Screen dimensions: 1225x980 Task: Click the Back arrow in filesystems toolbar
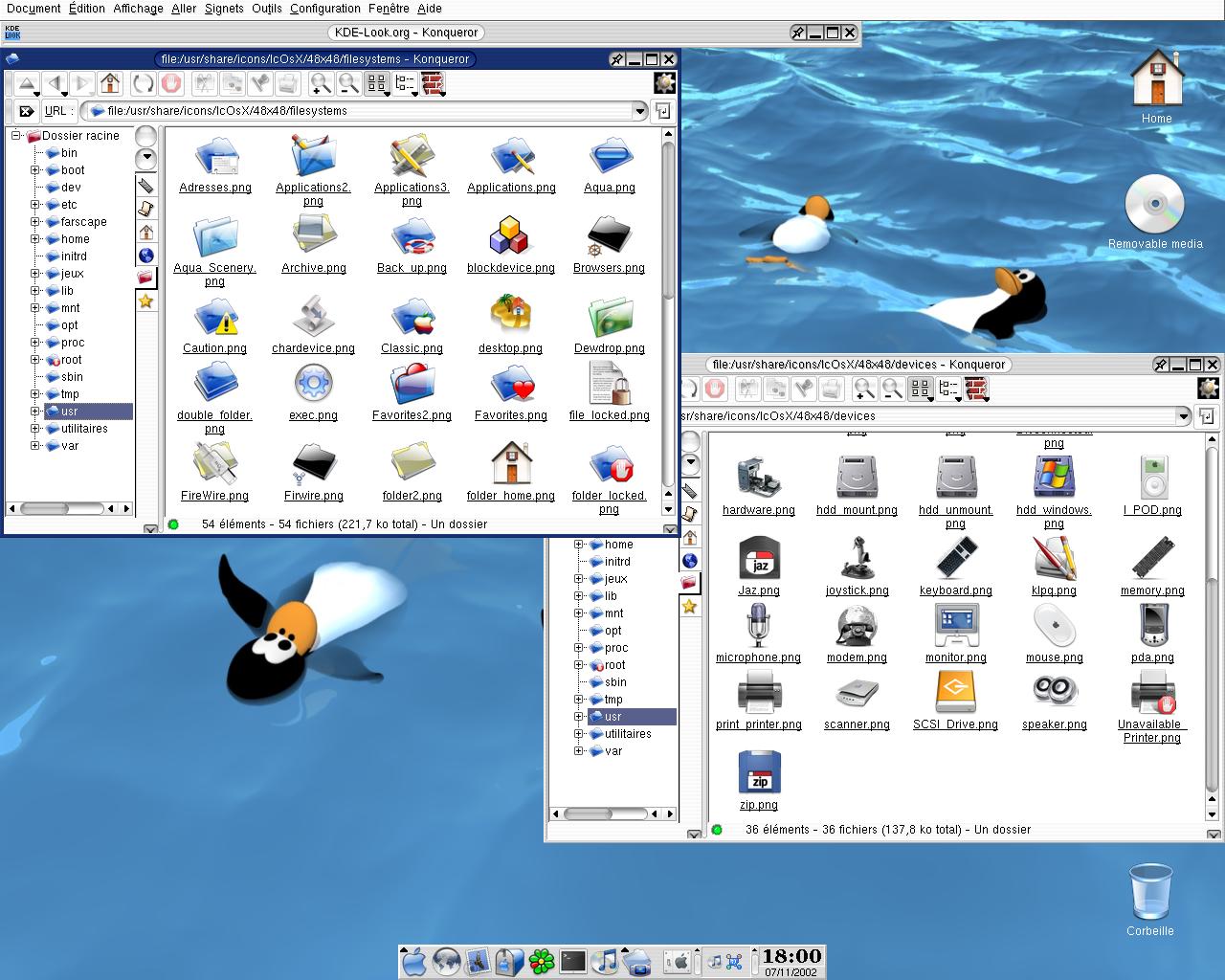click(55, 84)
